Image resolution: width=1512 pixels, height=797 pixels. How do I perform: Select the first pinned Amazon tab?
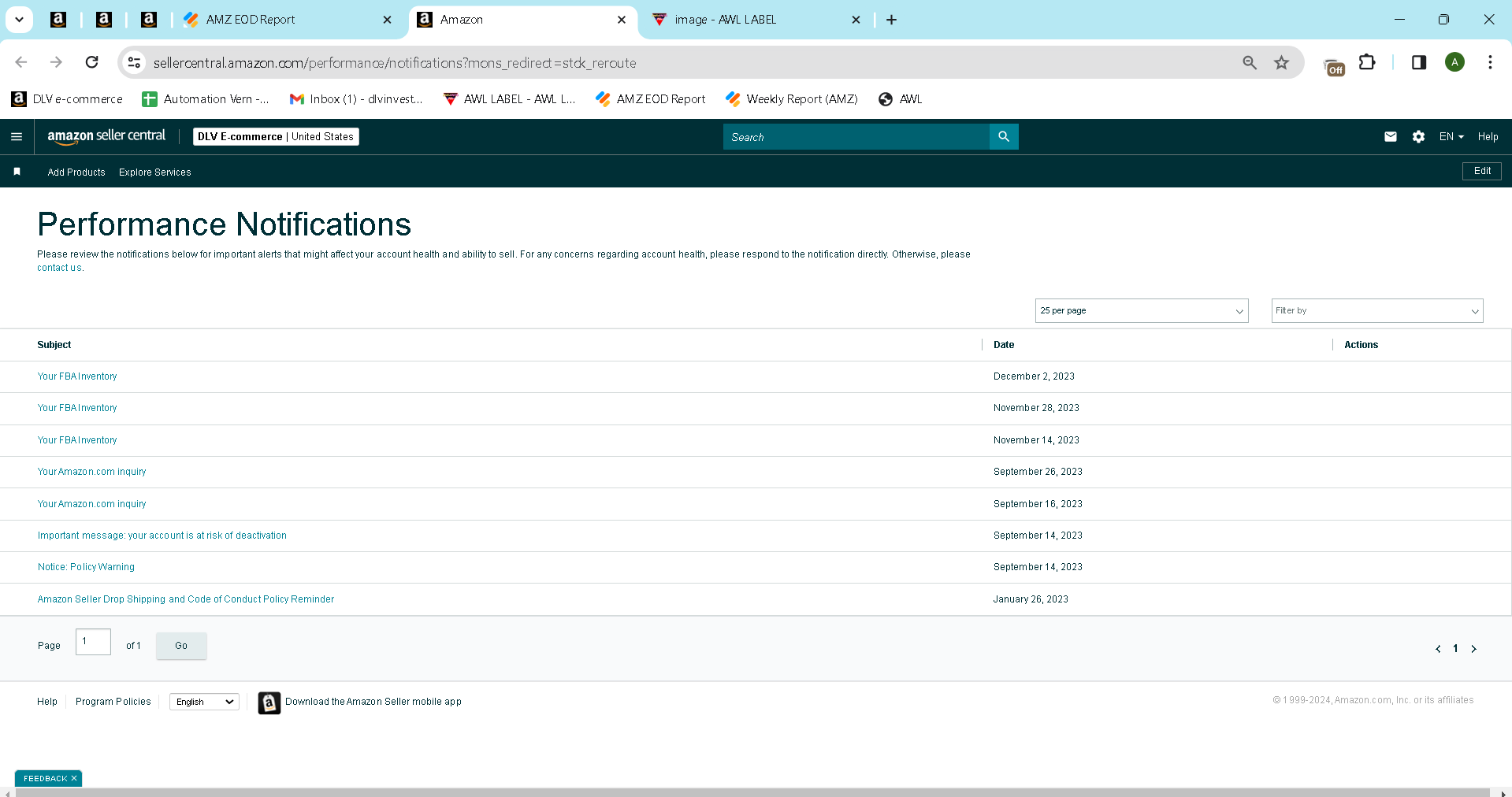[x=58, y=20]
